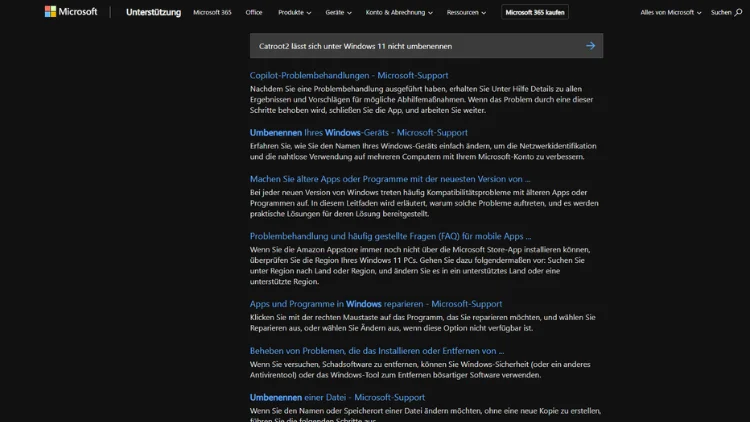750x422 pixels.
Task: Open Problembehandlung und häufig gestellte Fragen link
Action: tap(390, 236)
